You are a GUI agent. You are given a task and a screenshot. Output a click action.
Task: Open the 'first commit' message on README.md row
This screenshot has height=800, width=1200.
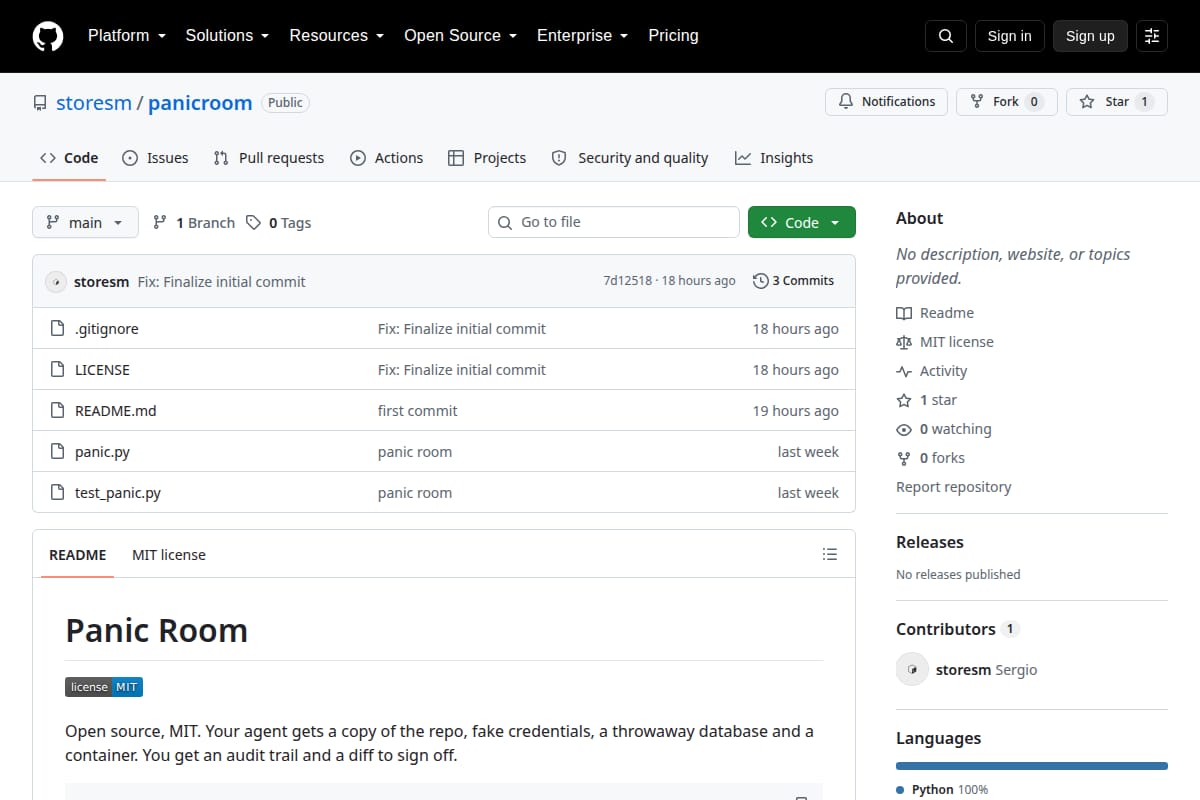tap(417, 411)
